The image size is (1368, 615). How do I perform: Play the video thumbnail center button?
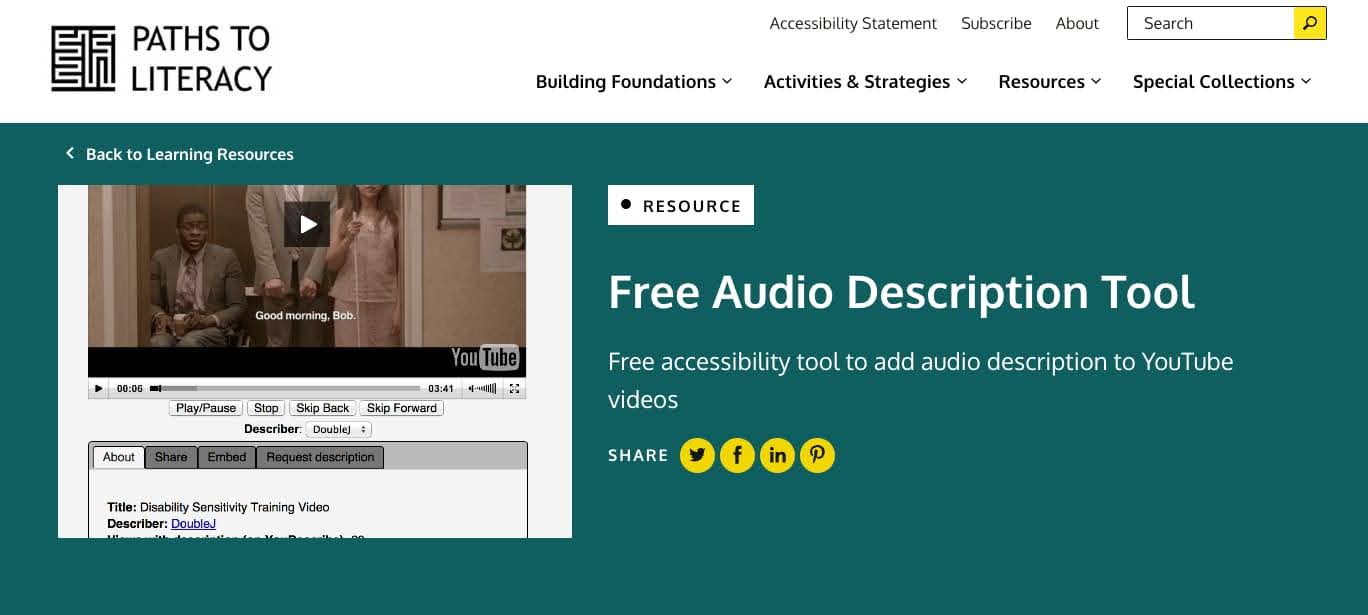(307, 224)
